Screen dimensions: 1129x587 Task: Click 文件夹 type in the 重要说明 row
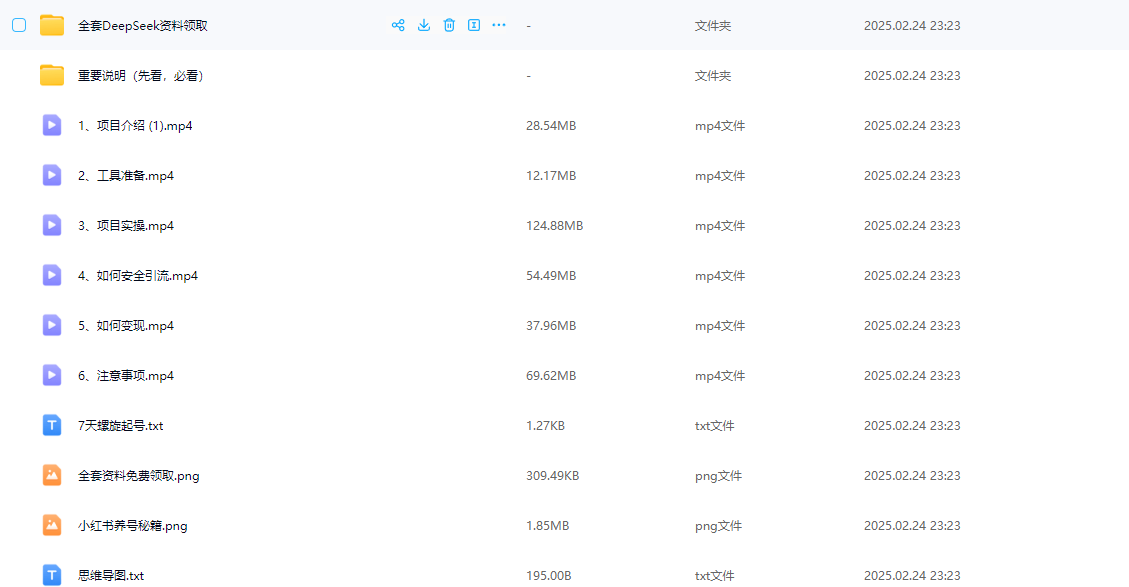pos(713,76)
